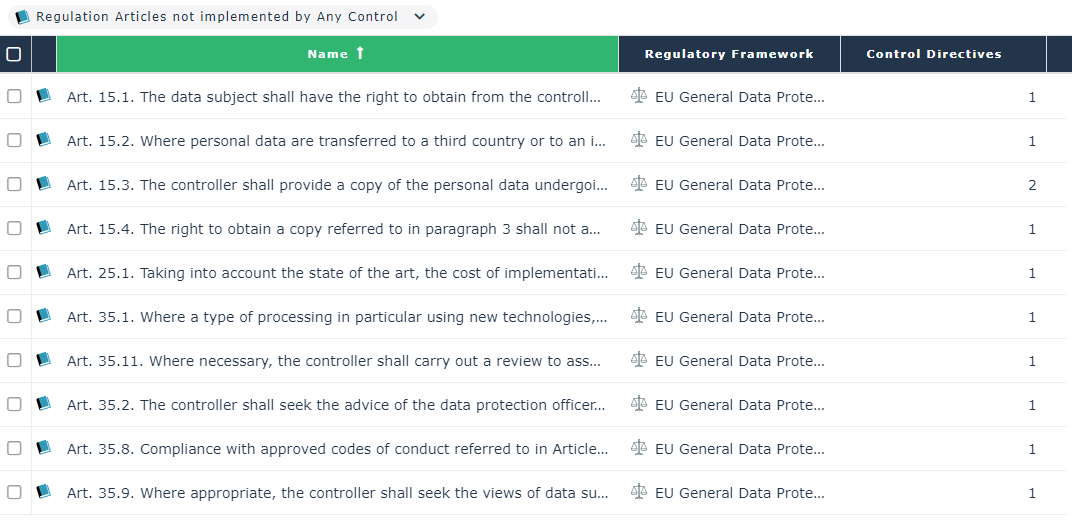Open the view selector dropdown chevron
This screenshot has height=523, width=1072.
click(420, 17)
